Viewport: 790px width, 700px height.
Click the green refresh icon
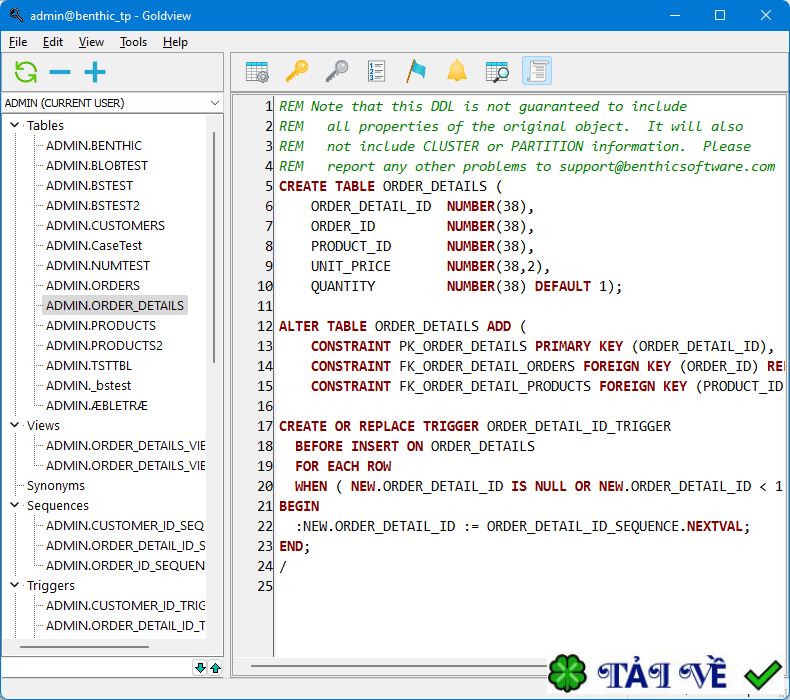coord(26,72)
